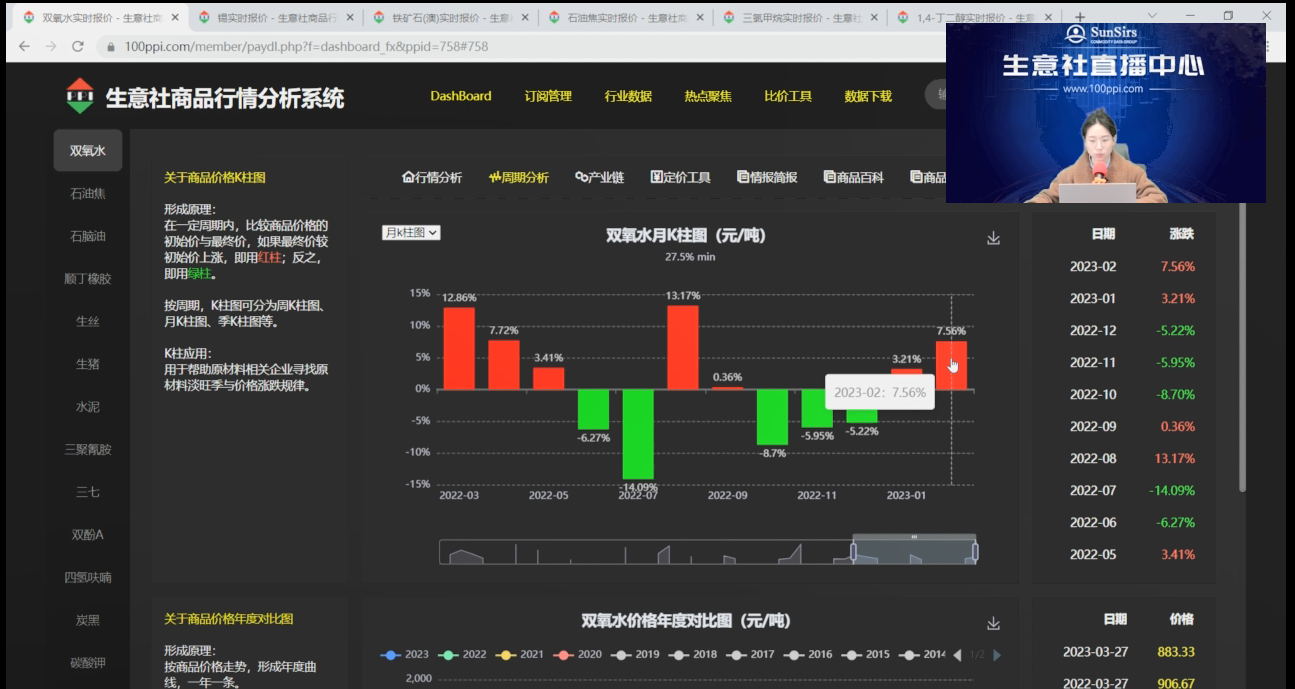Select 双酚A in commodity sidebar

click(x=88, y=535)
